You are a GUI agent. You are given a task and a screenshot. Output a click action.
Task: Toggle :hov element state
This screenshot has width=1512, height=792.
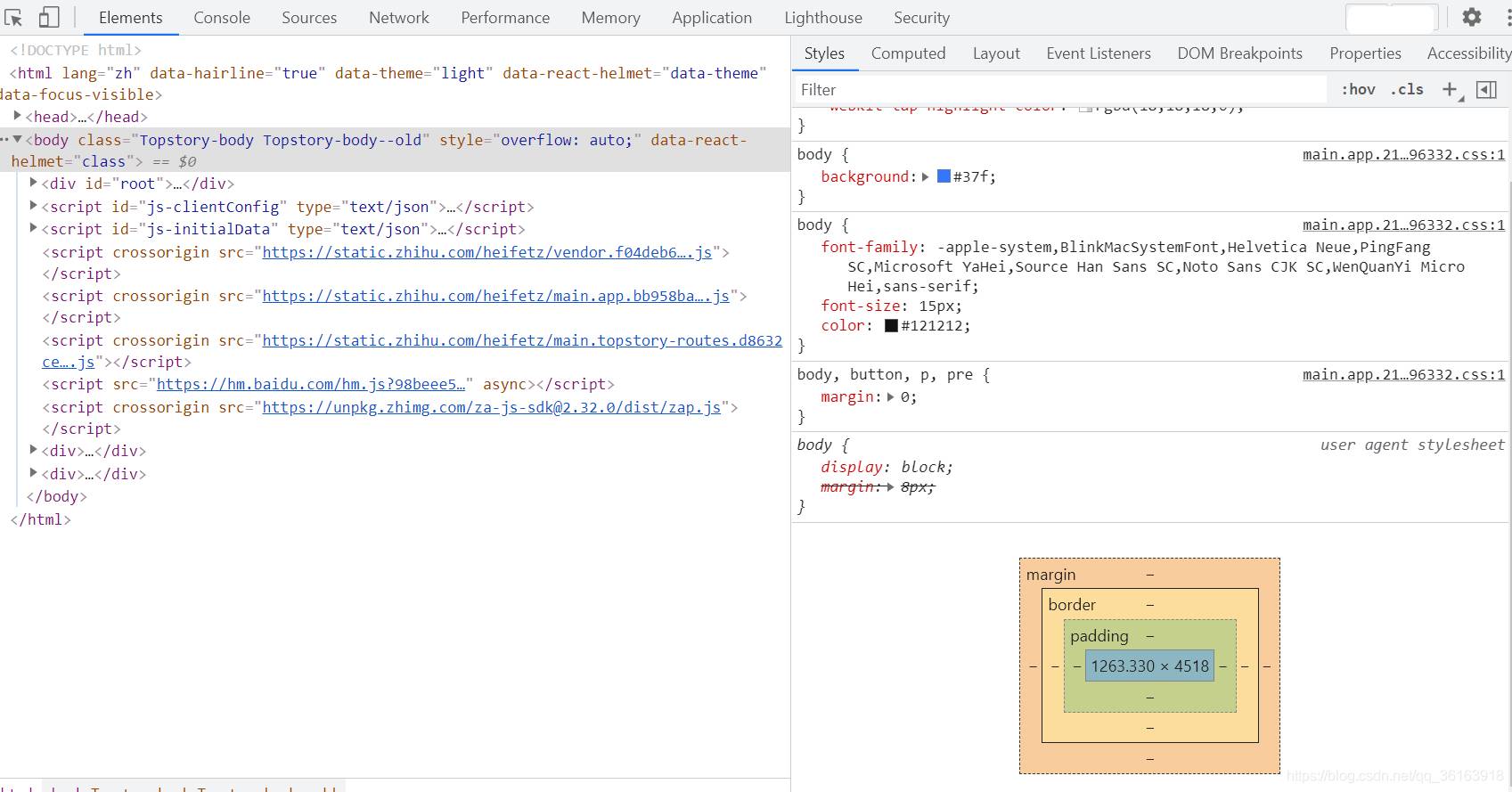(1358, 89)
